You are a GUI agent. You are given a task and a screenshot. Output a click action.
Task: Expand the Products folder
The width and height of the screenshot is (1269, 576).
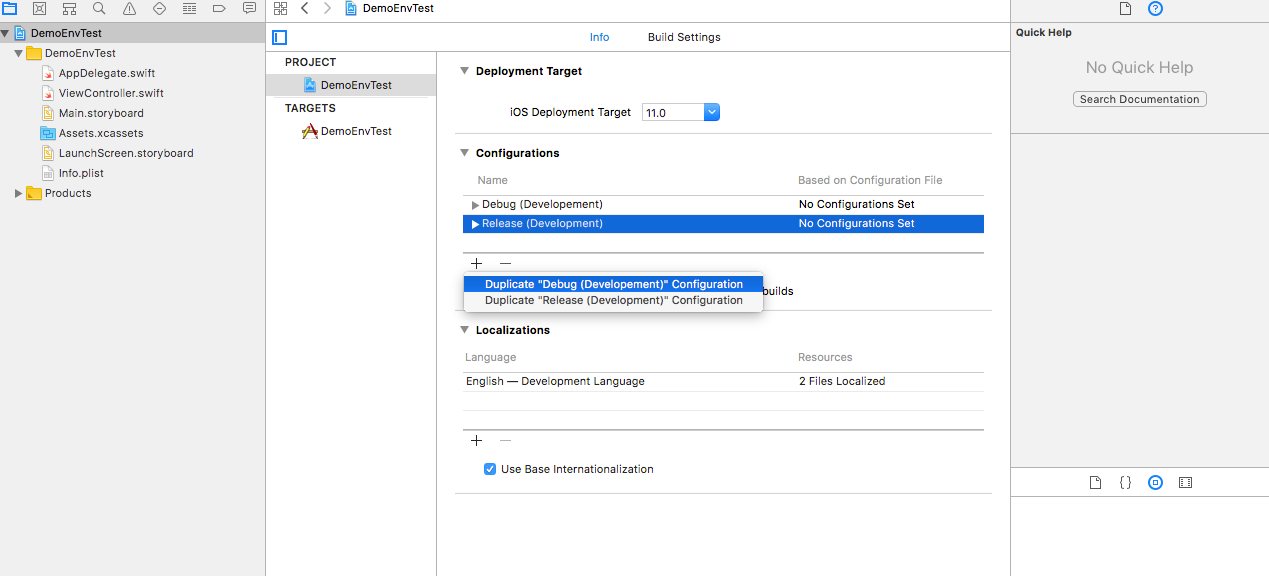click(x=19, y=193)
